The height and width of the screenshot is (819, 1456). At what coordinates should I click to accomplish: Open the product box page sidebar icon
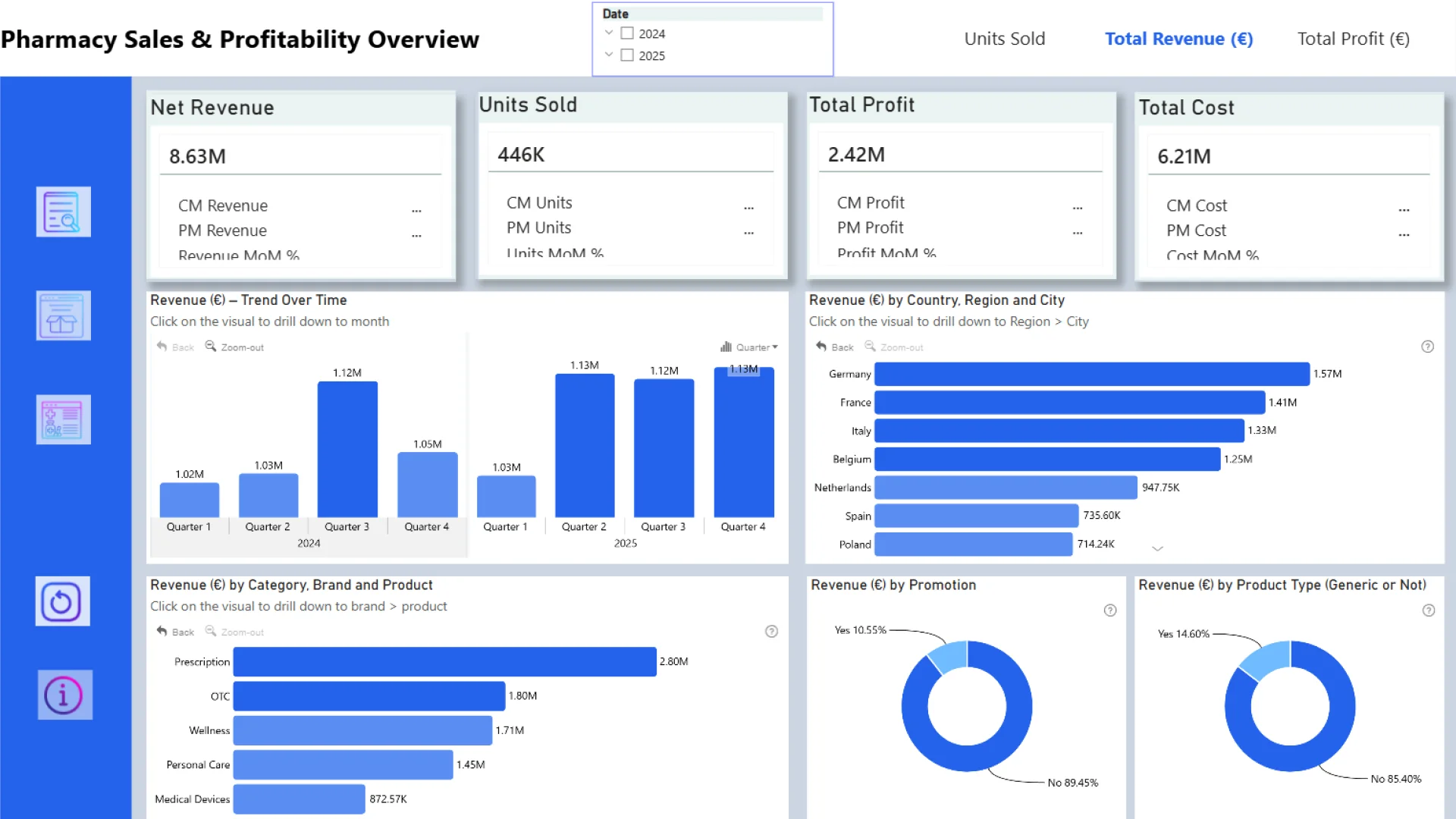pos(63,315)
